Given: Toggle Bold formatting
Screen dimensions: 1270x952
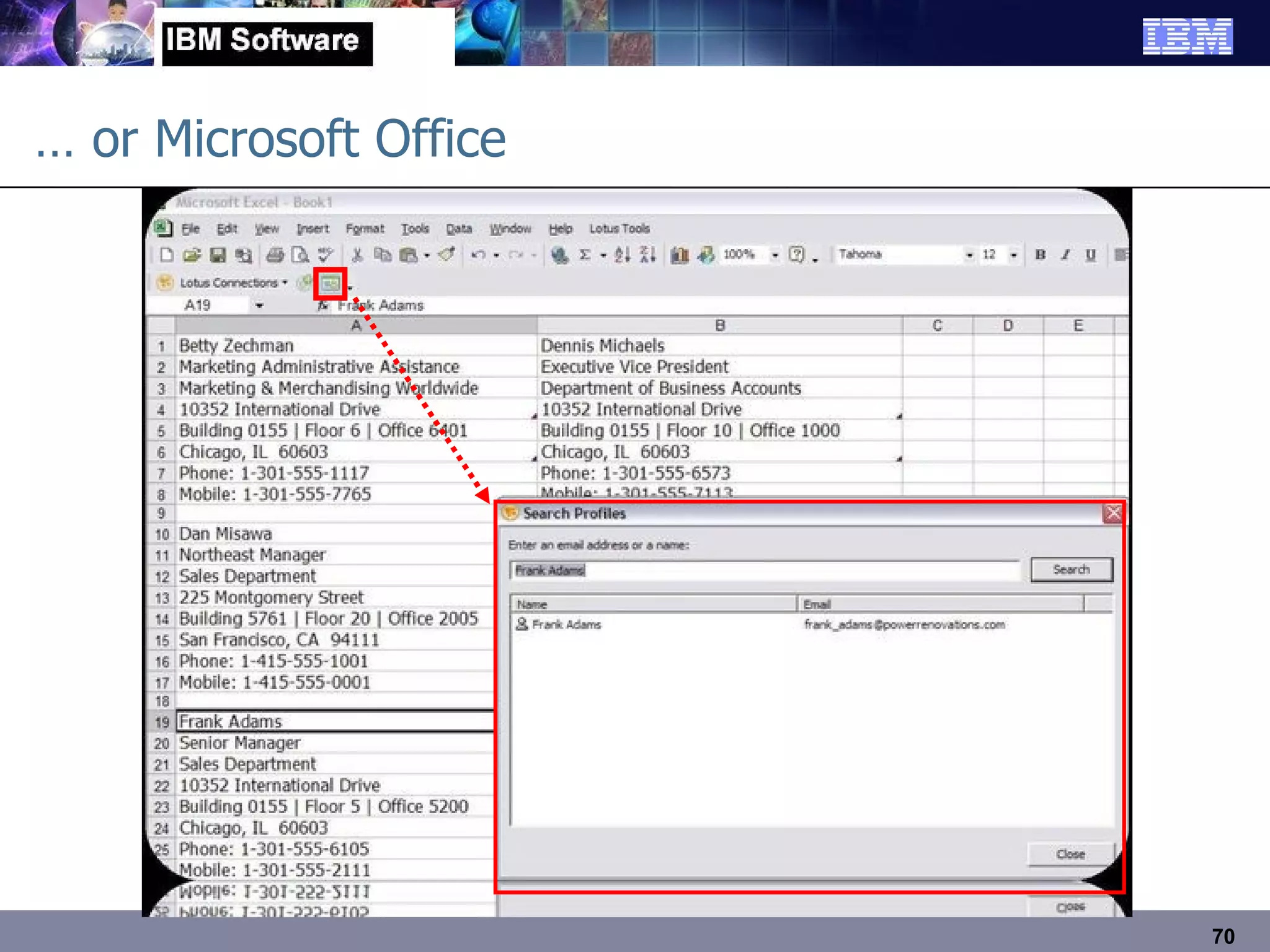Looking at the screenshot, I should tap(1041, 255).
